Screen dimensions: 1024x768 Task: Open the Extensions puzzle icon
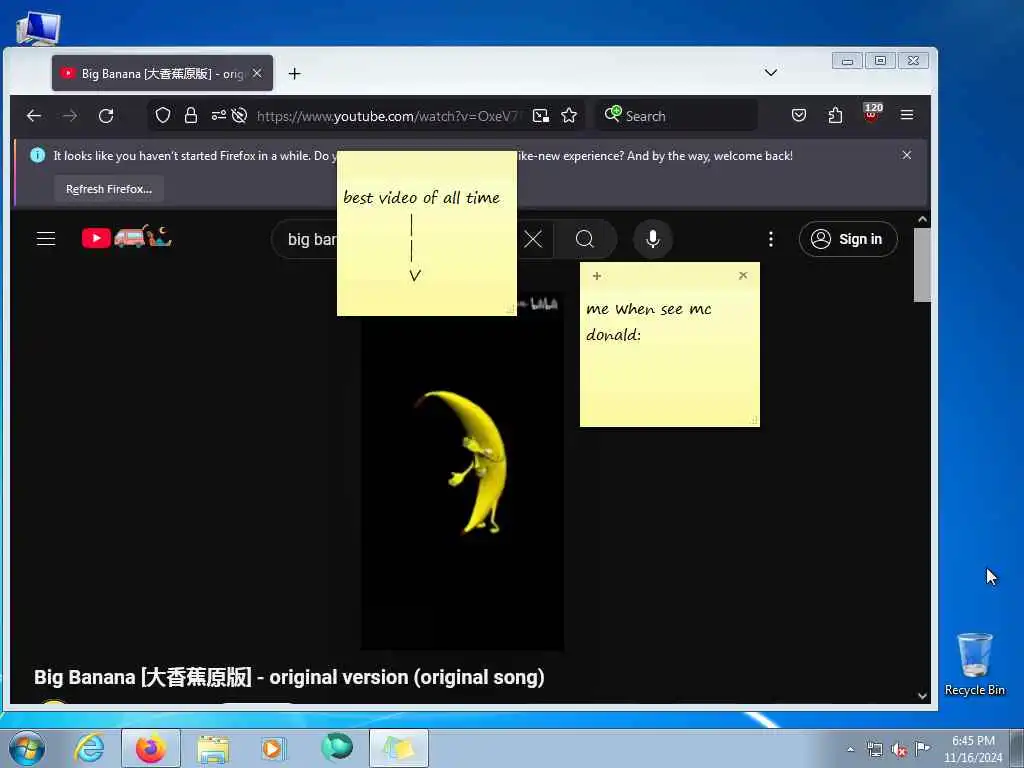835,116
